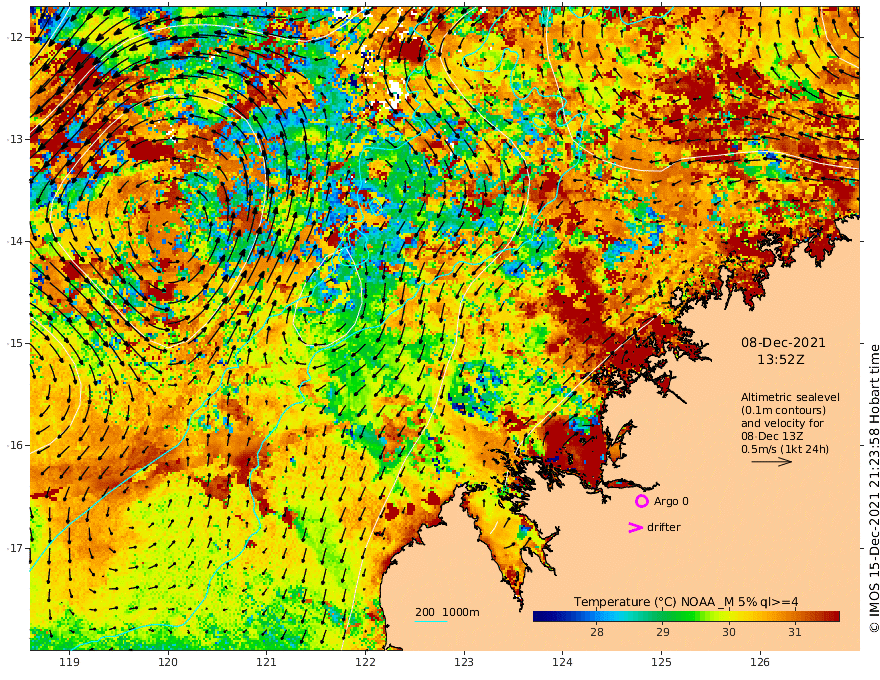This screenshot has width=880, height=680.
Task: Click the longitude axis label 123
Action: click(x=464, y=662)
